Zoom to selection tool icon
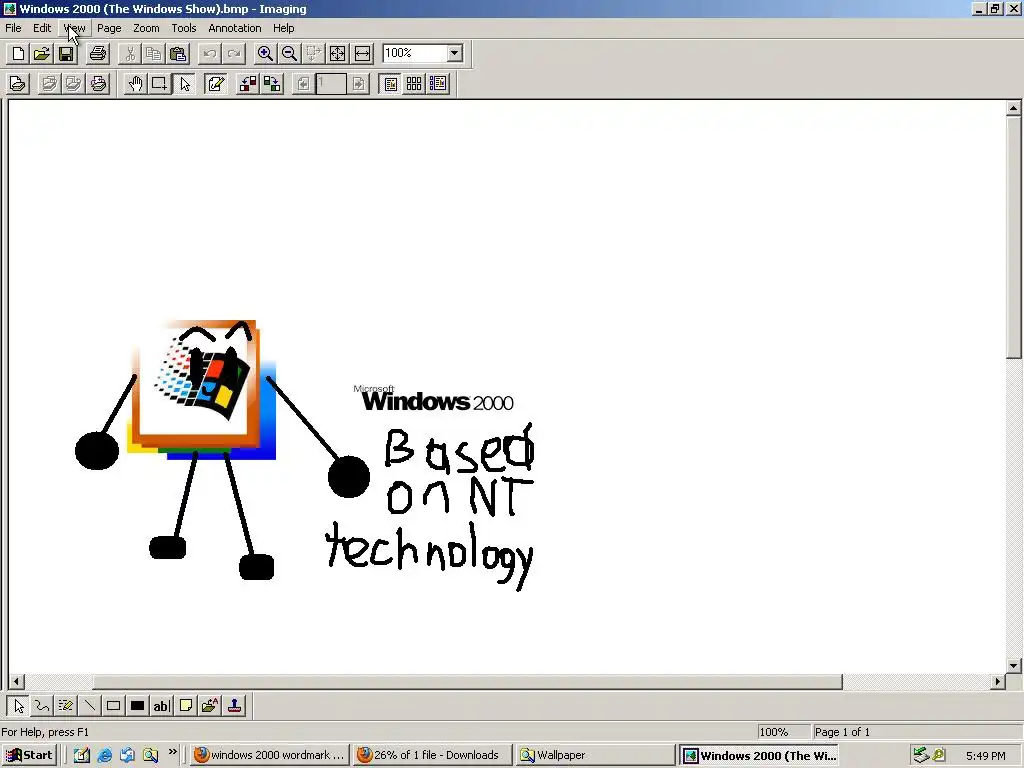 coord(313,54)
